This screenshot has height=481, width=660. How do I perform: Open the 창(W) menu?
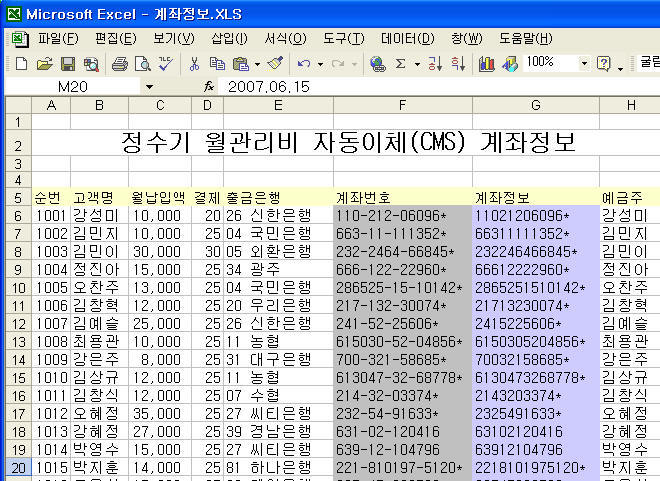click(x=467, y=39)
